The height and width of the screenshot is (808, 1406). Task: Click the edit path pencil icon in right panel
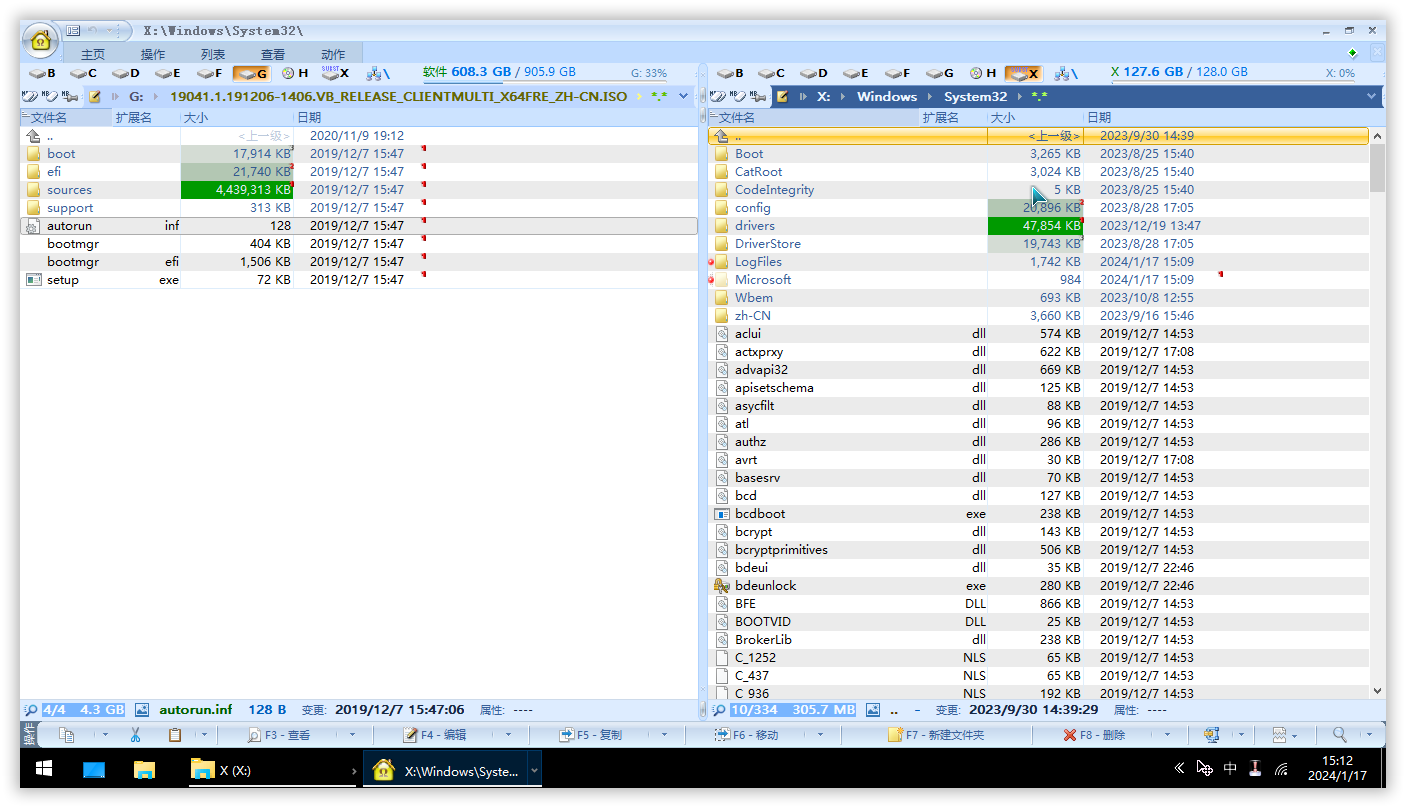(x=783, y=97)
